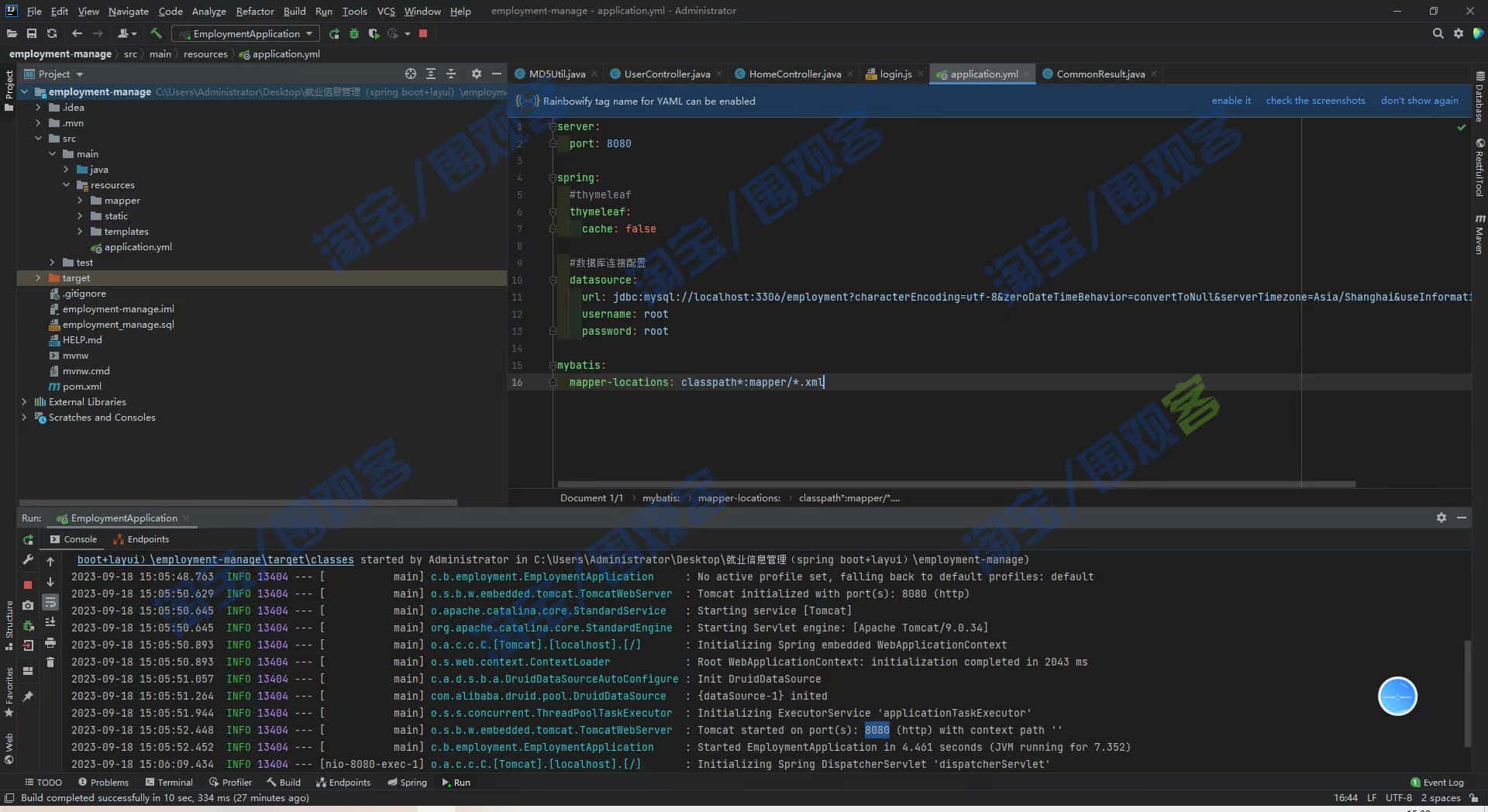Open the VCS menu
Image resolution: width=1488 pixels, height=812 pixels.
(386, 11)
